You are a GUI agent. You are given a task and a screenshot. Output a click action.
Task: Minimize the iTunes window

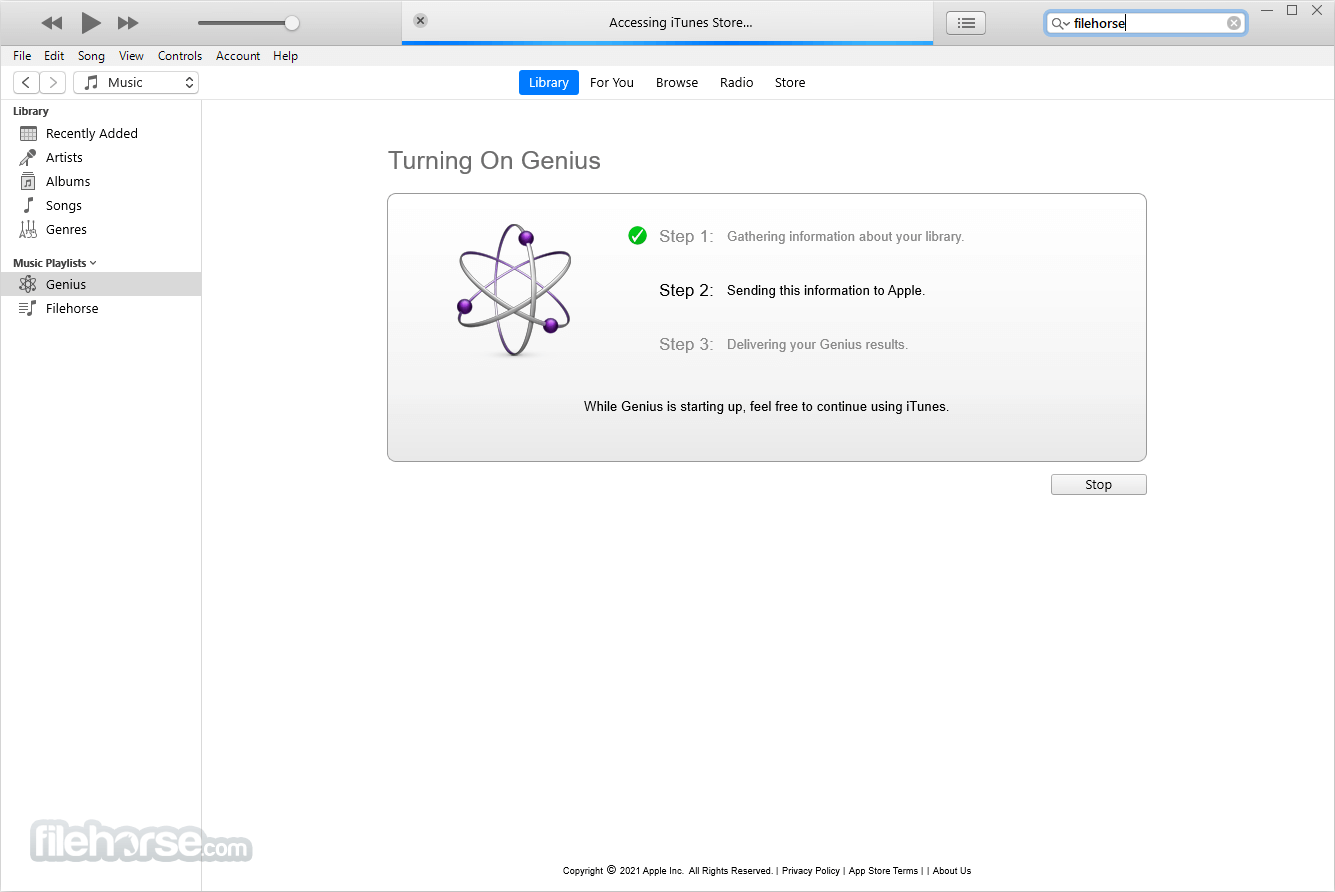click(x=1267, y=10)
